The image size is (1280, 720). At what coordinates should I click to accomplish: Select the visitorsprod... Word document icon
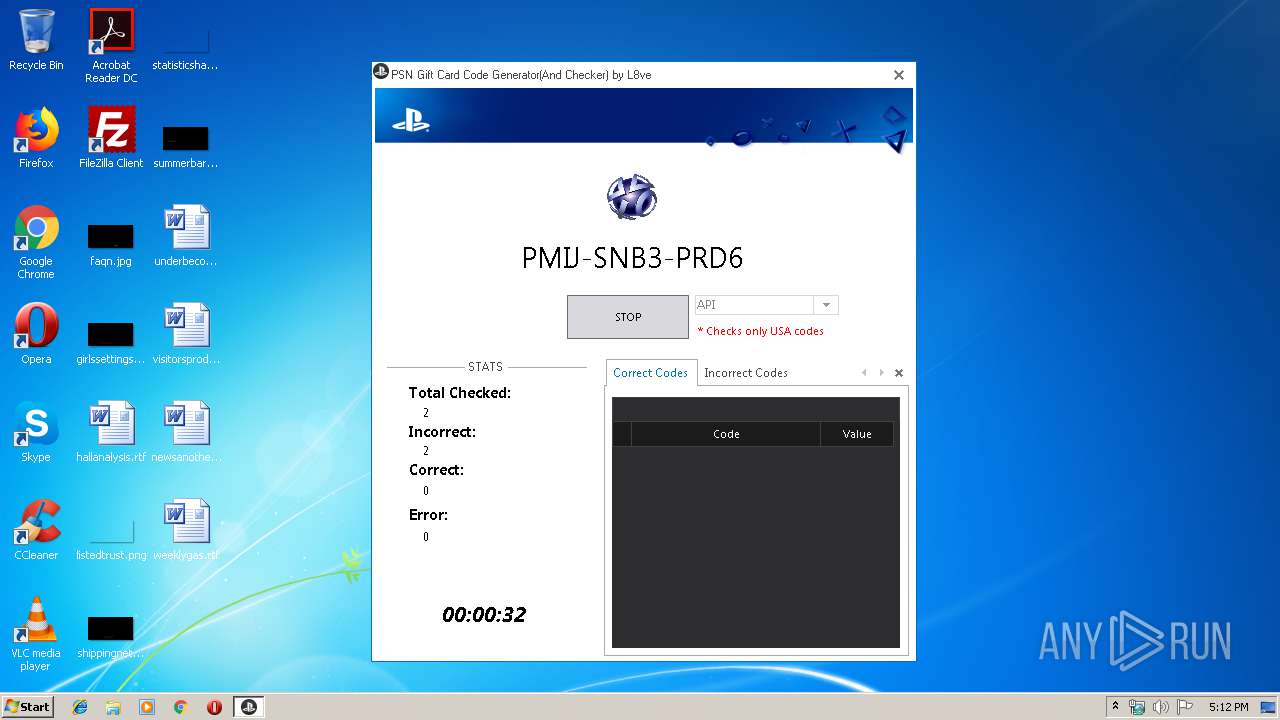[x=186, y=334]
